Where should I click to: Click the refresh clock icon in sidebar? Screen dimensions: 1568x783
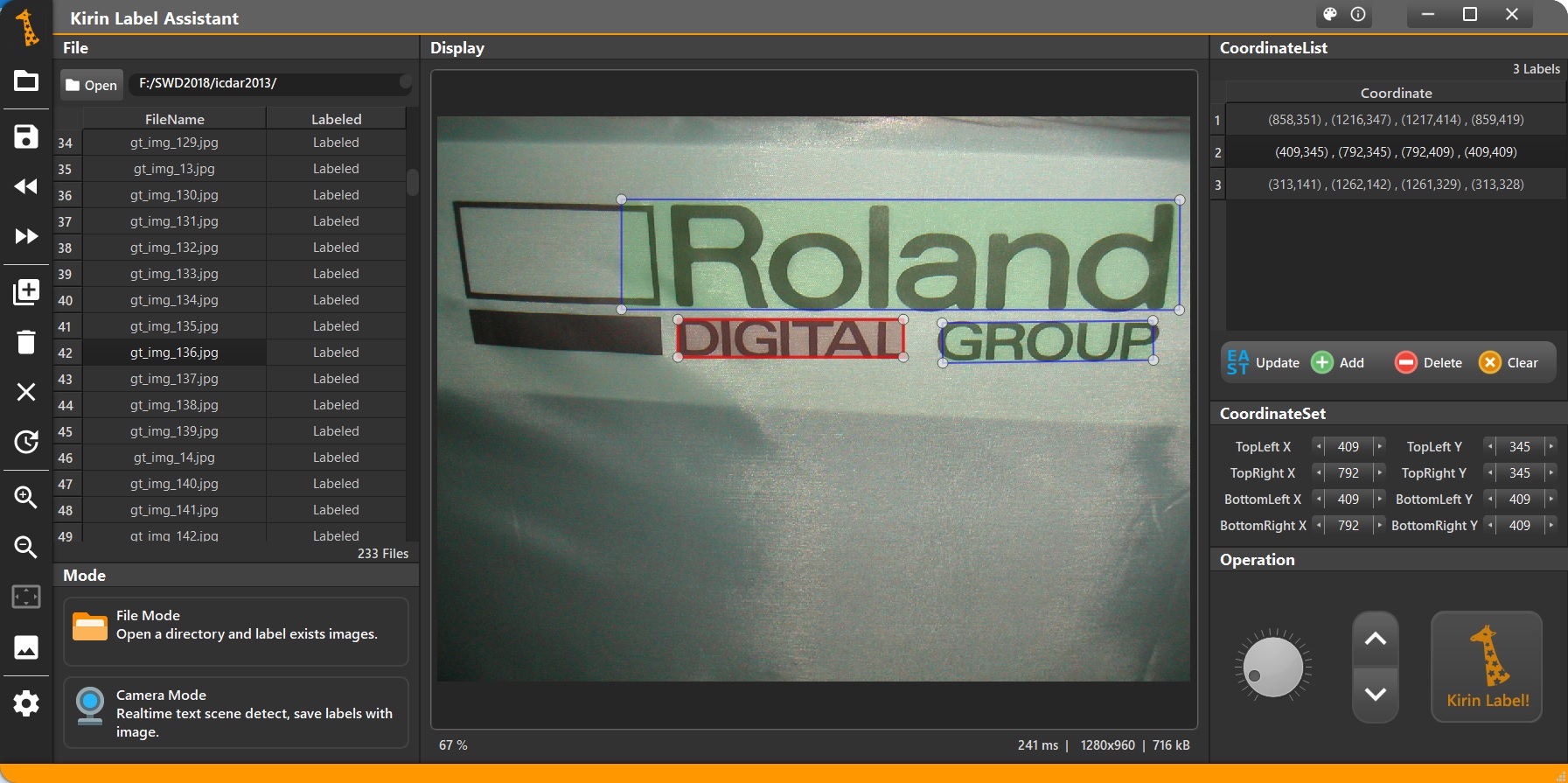[x=26, y=442]
